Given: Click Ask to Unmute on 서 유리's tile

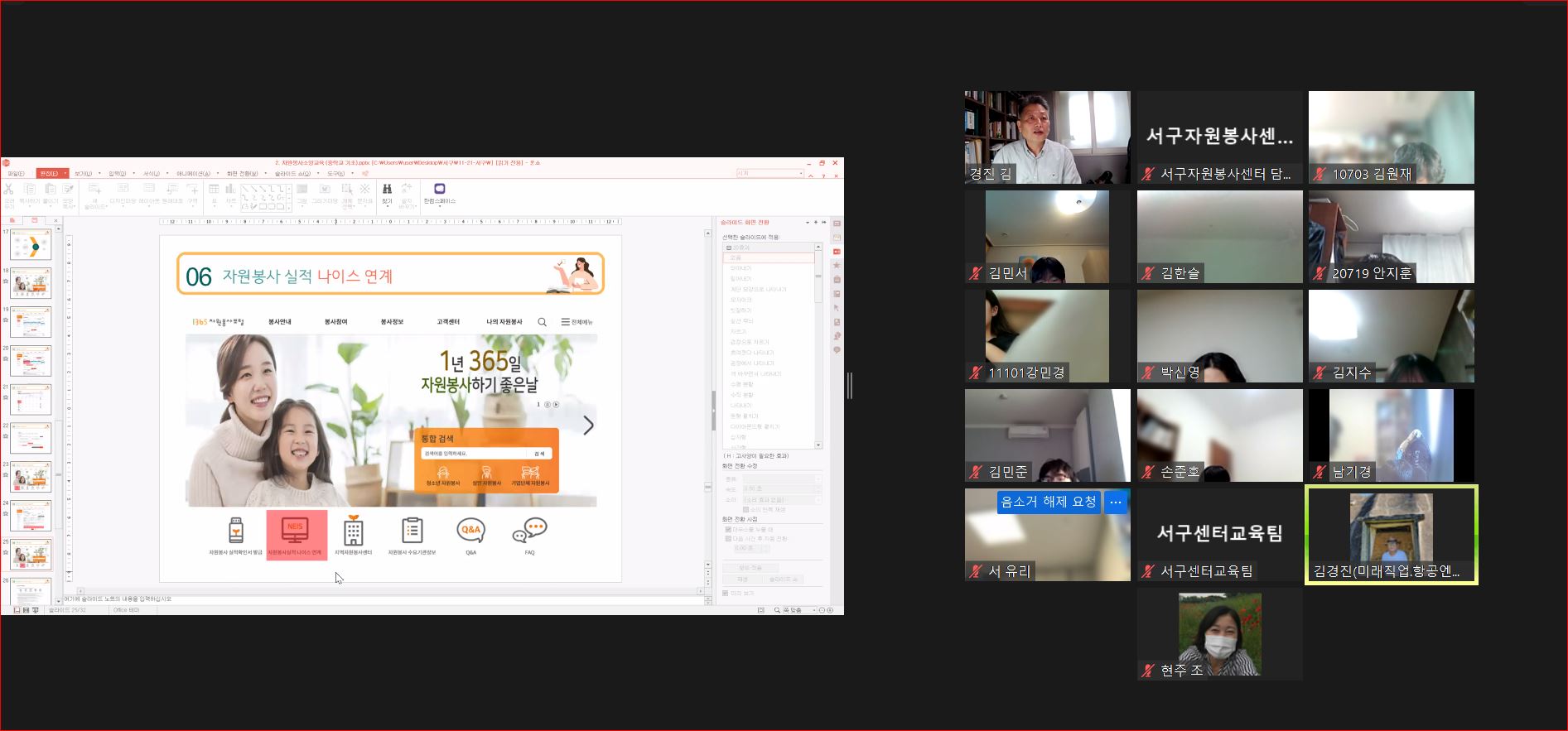Looking at the screenshot, I should (x=1049, y=502).
